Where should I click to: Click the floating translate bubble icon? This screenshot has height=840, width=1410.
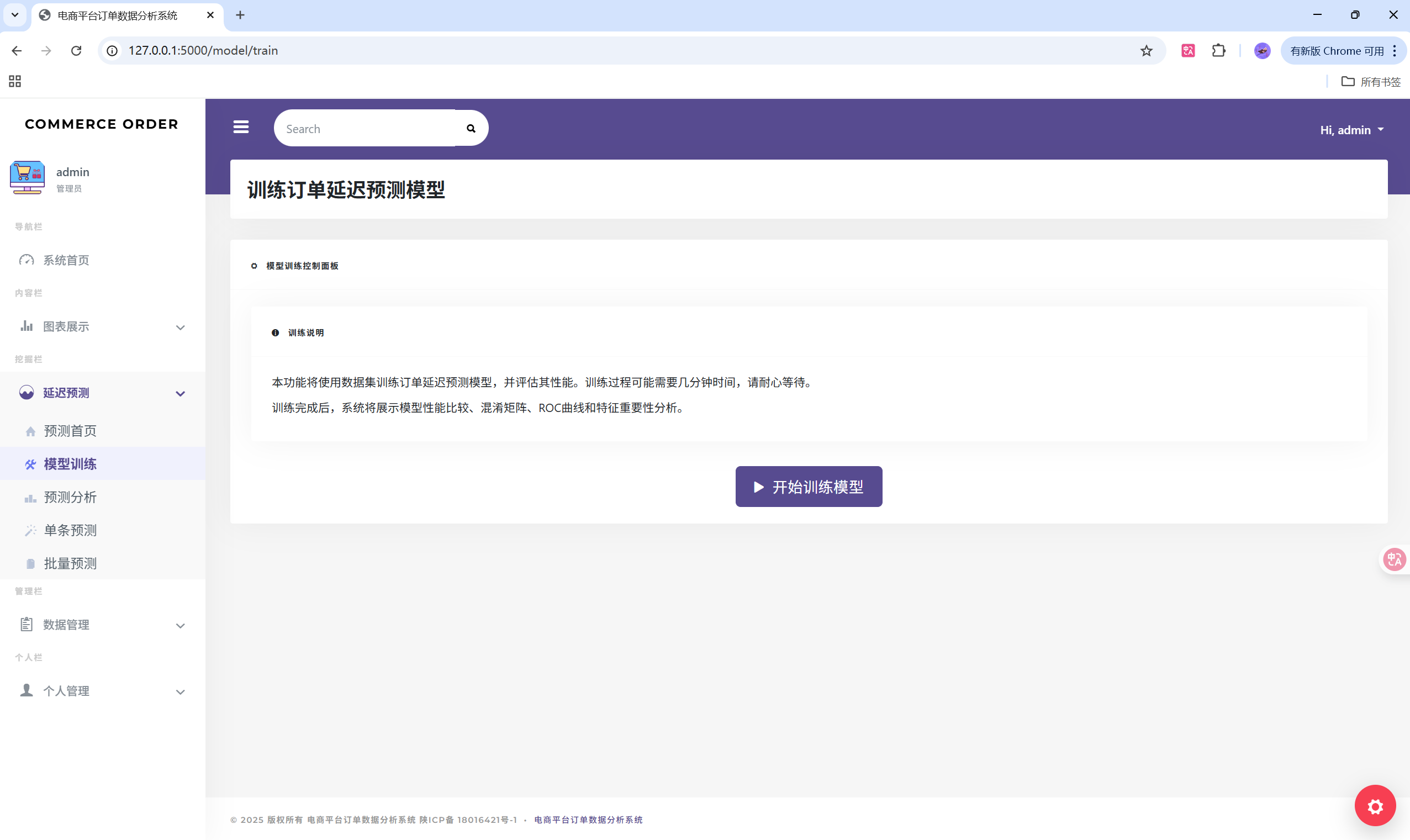1393,559
